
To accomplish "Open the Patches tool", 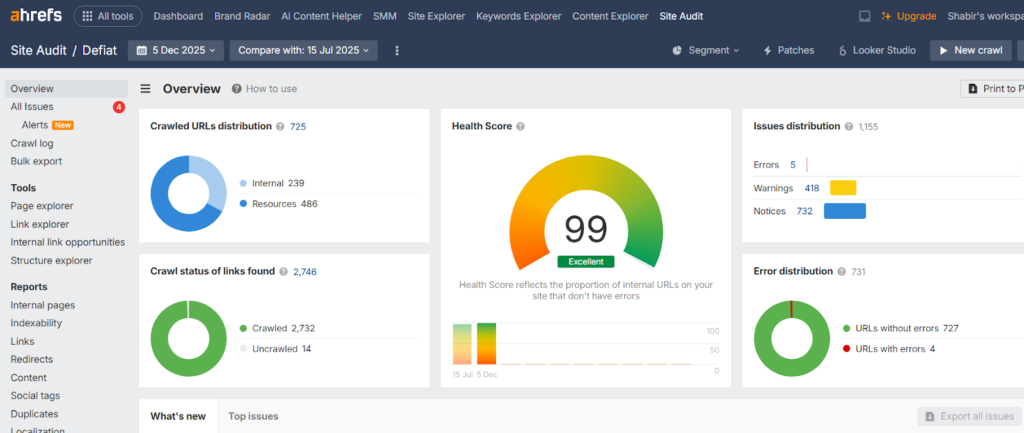I will 788,50.
